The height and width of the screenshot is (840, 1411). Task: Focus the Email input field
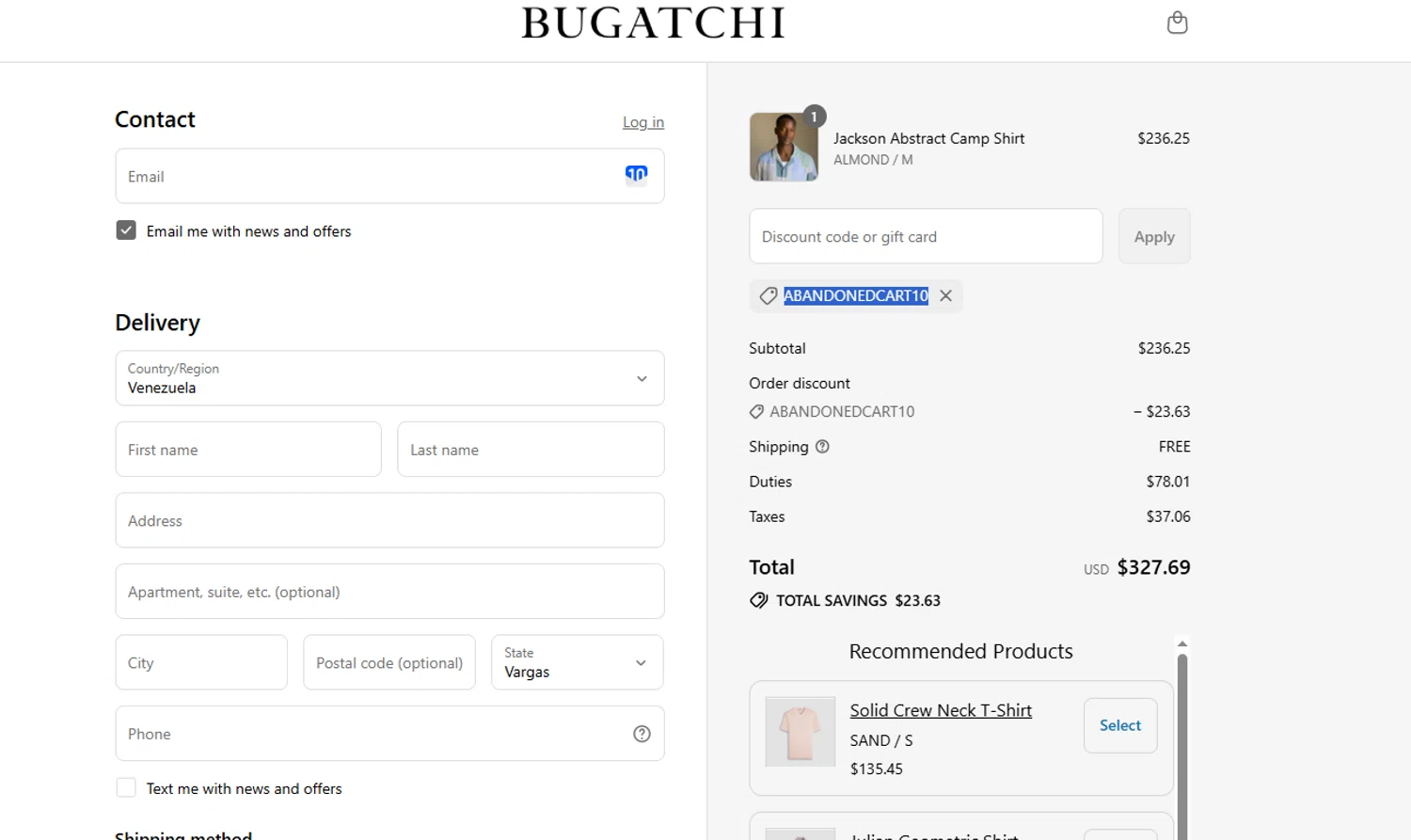tap(389, 176)
